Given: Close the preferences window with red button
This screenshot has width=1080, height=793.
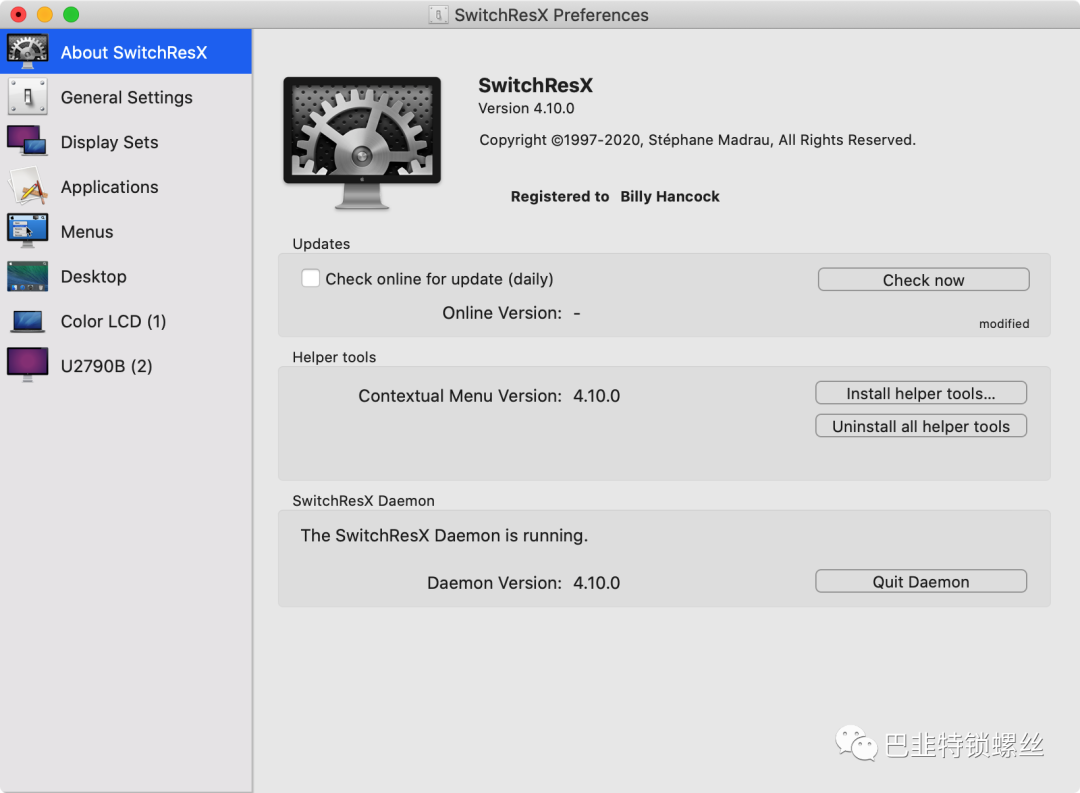Looking at the screenshot, I should pyautogui.click(x=19, y=14).
